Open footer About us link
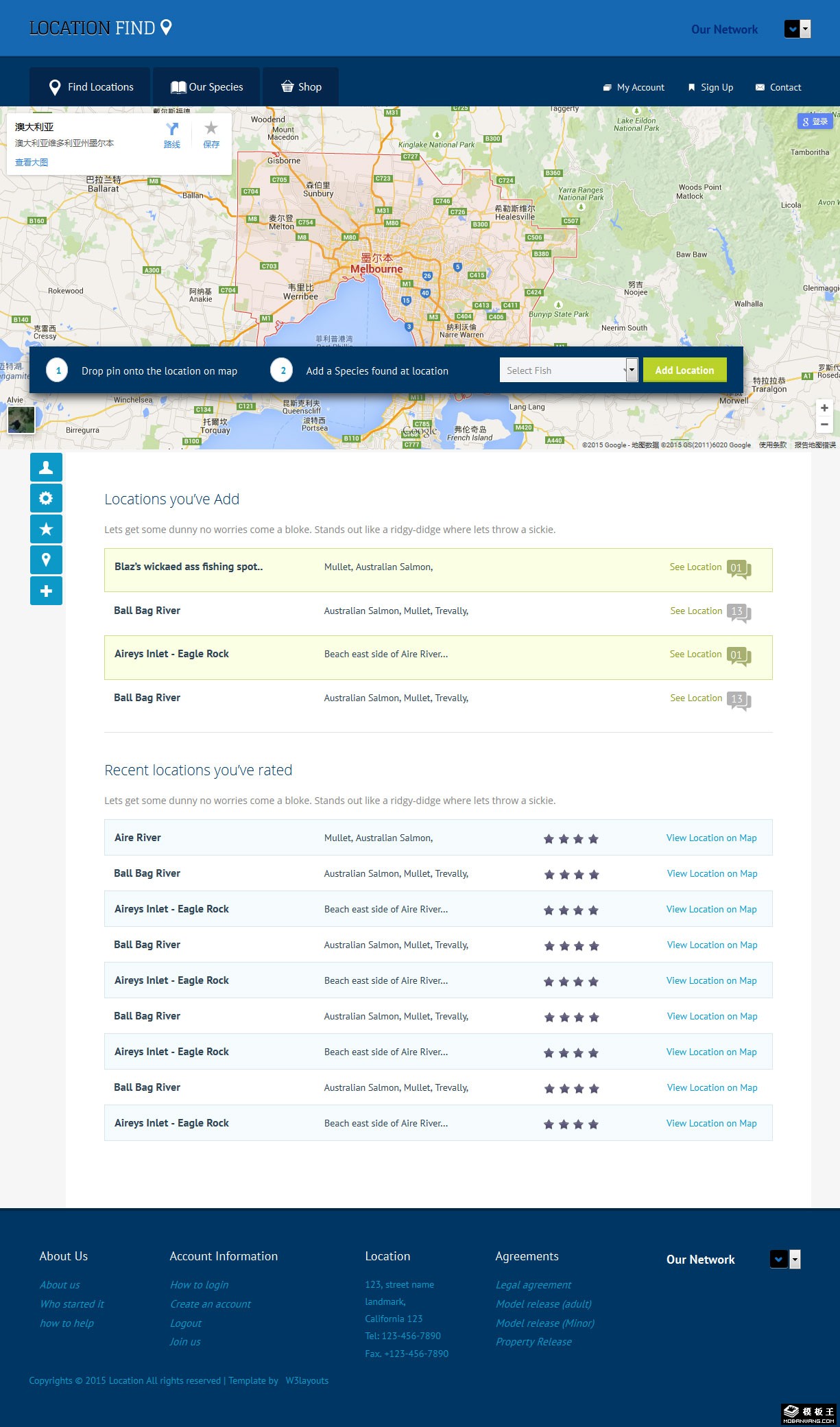This screenshot has width=840, height=1427. click(x=60, y=1285)
